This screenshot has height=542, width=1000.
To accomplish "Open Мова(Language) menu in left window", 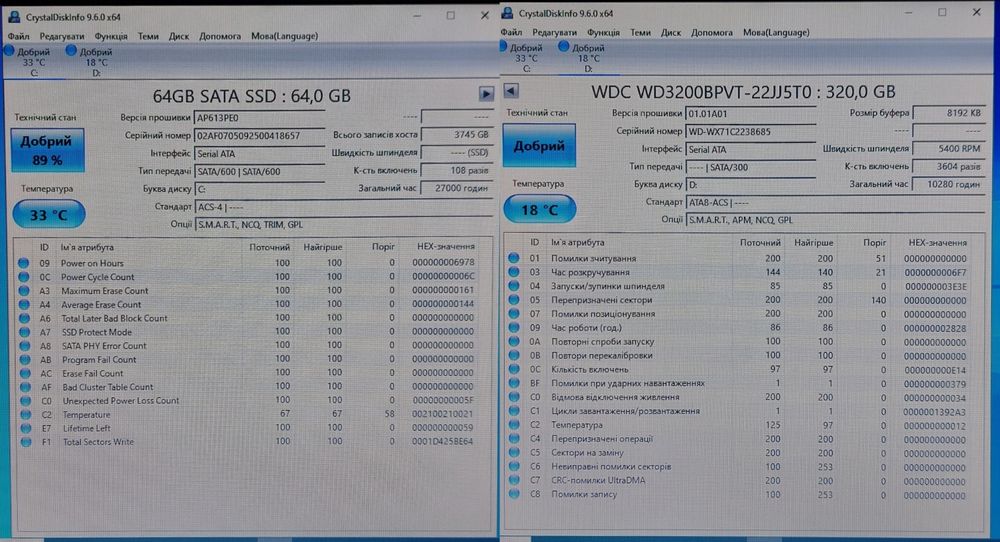I will (284, 36).
